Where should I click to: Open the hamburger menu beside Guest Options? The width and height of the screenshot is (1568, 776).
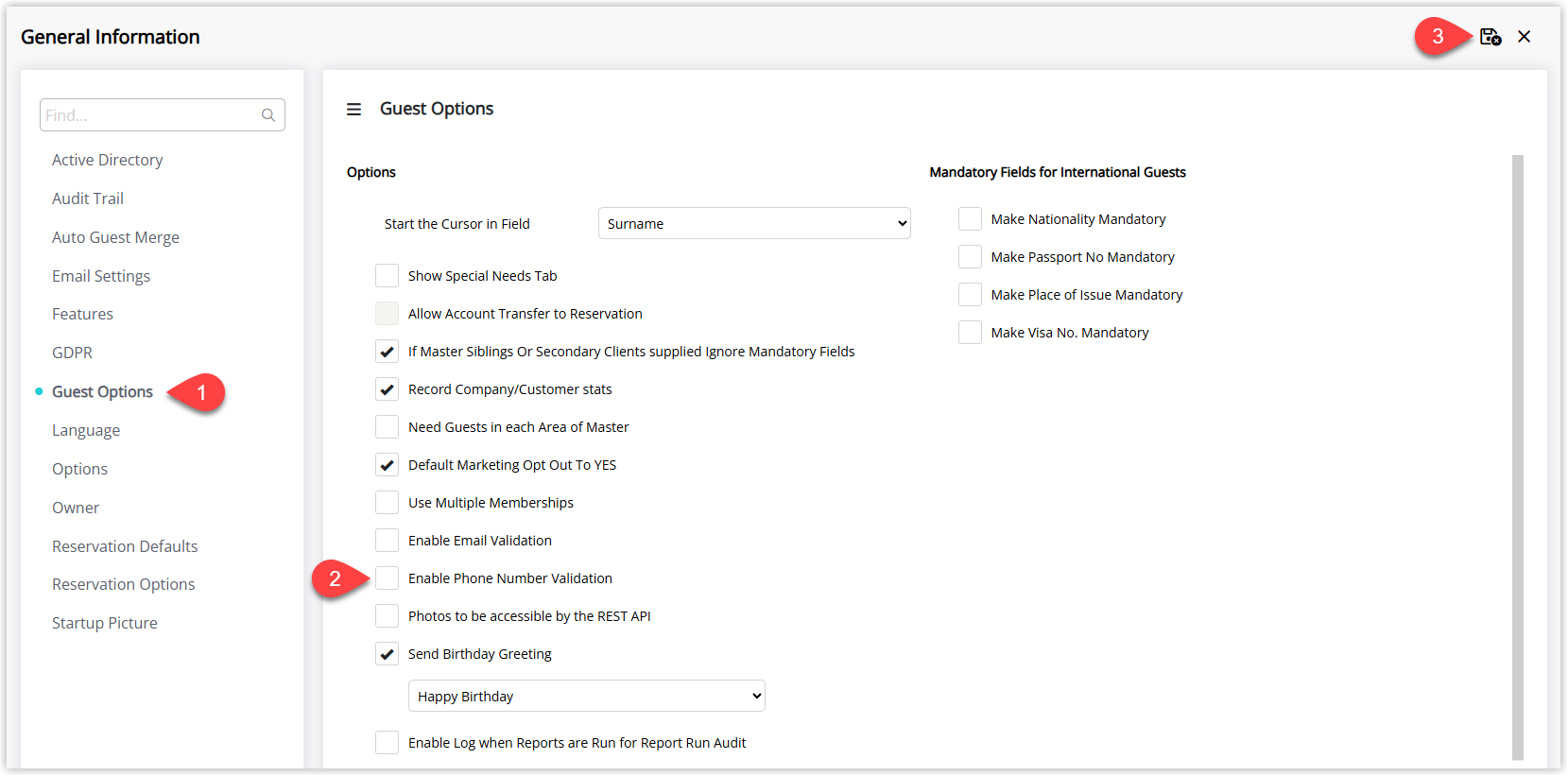[354, 110]
